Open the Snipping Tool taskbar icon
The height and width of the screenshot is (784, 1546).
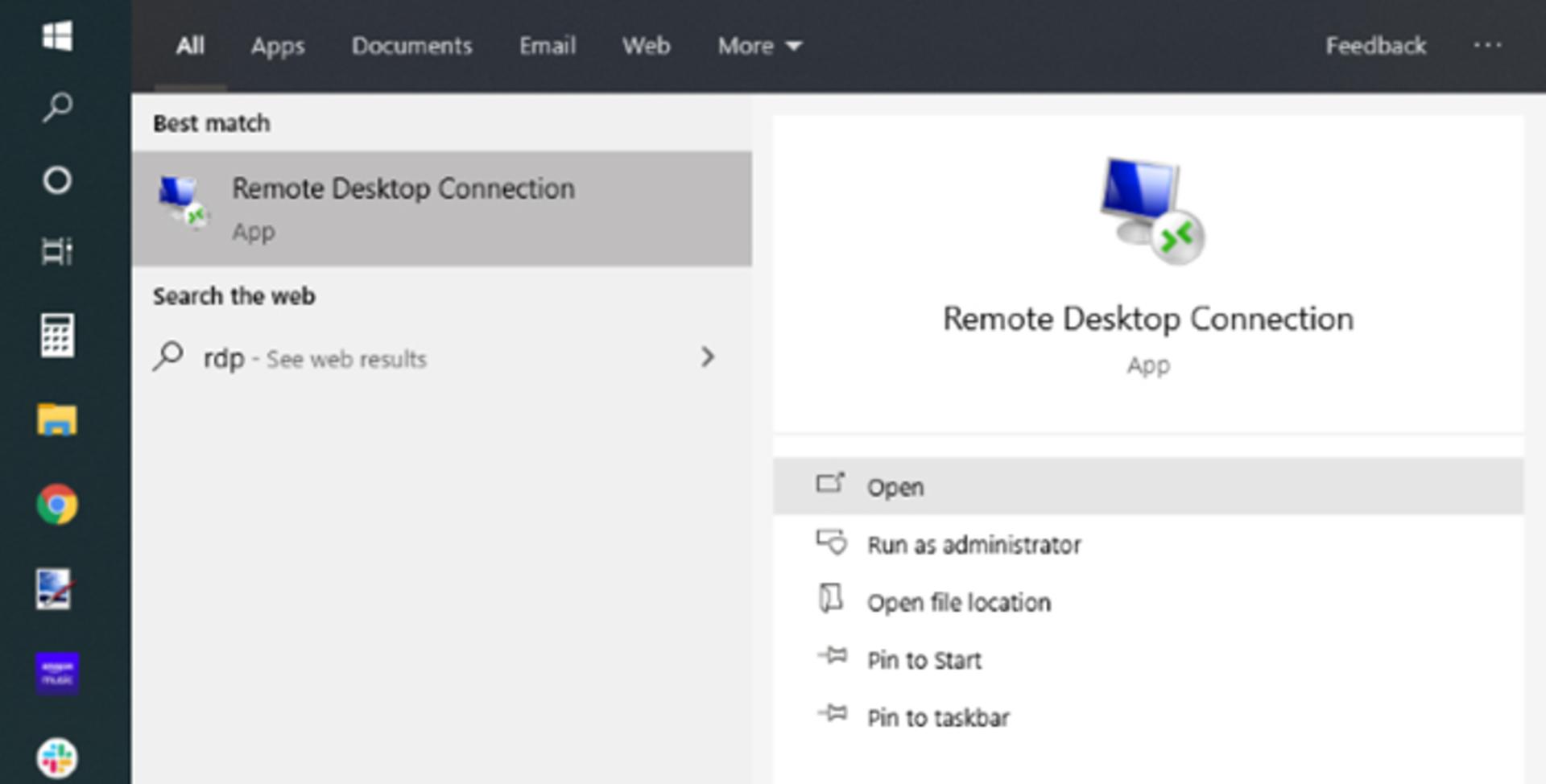tap(56, 589)
